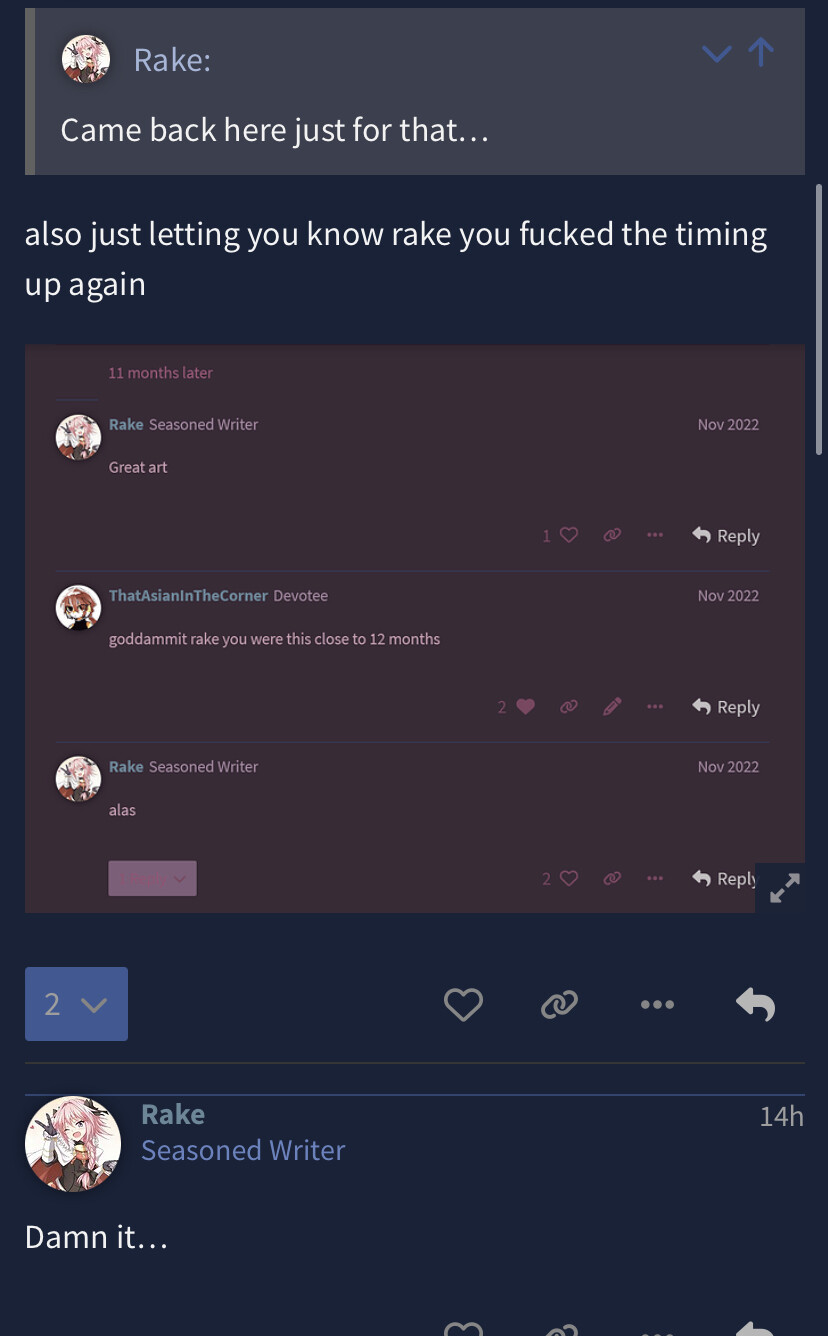Viewport: 828px width, 1336px height.
Task: Open more actions ellipsis below the post
Action: (657, 1004)
